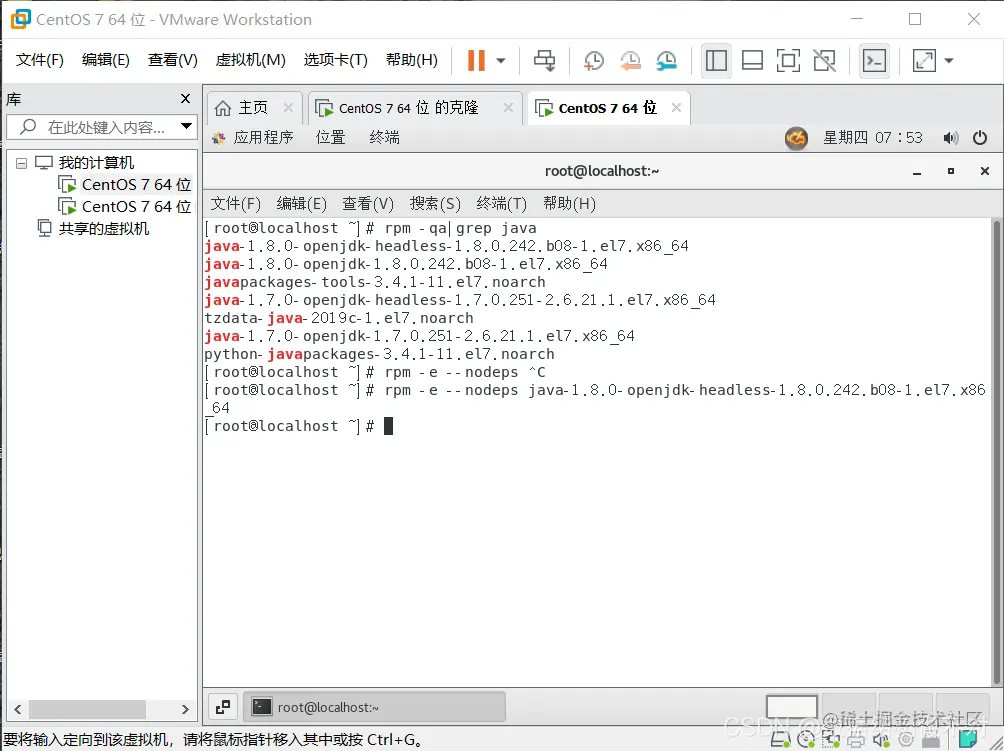Open the terminal 帮助(H) menu
This screenshot has height=751, width=1004.
tap(569, 204)
